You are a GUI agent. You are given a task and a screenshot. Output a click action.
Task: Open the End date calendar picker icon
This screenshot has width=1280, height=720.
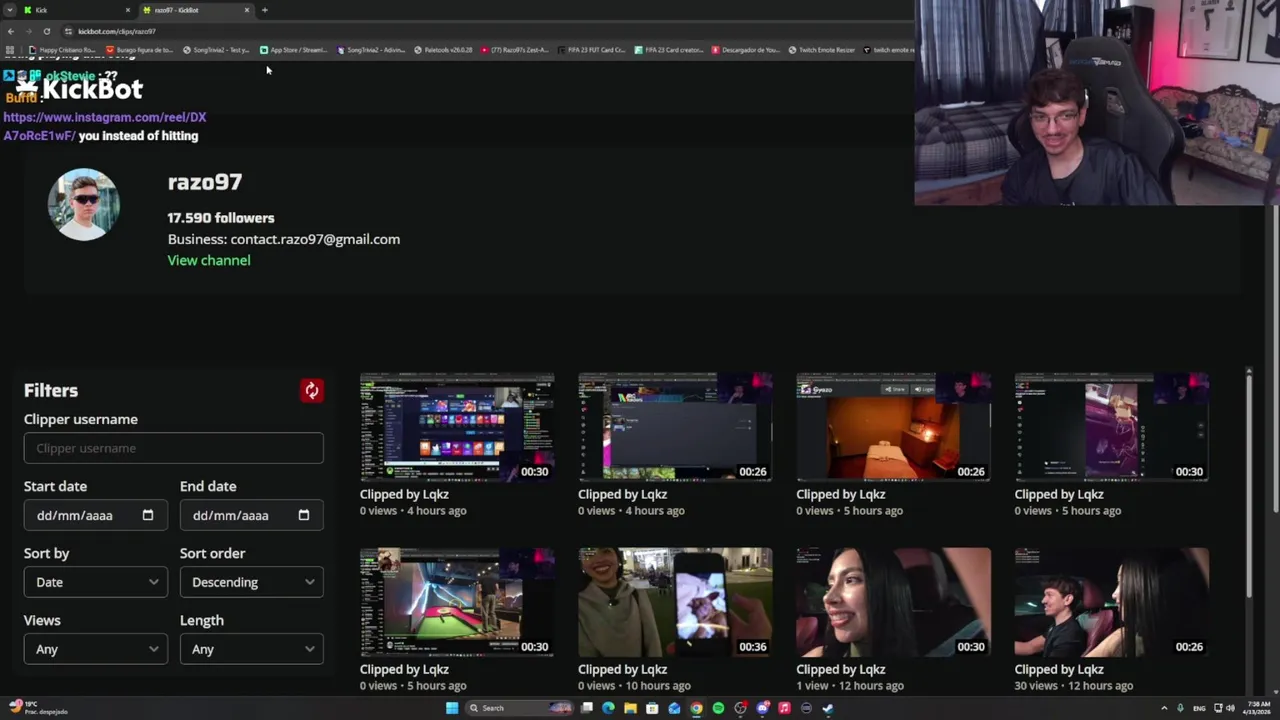[304, 515]
